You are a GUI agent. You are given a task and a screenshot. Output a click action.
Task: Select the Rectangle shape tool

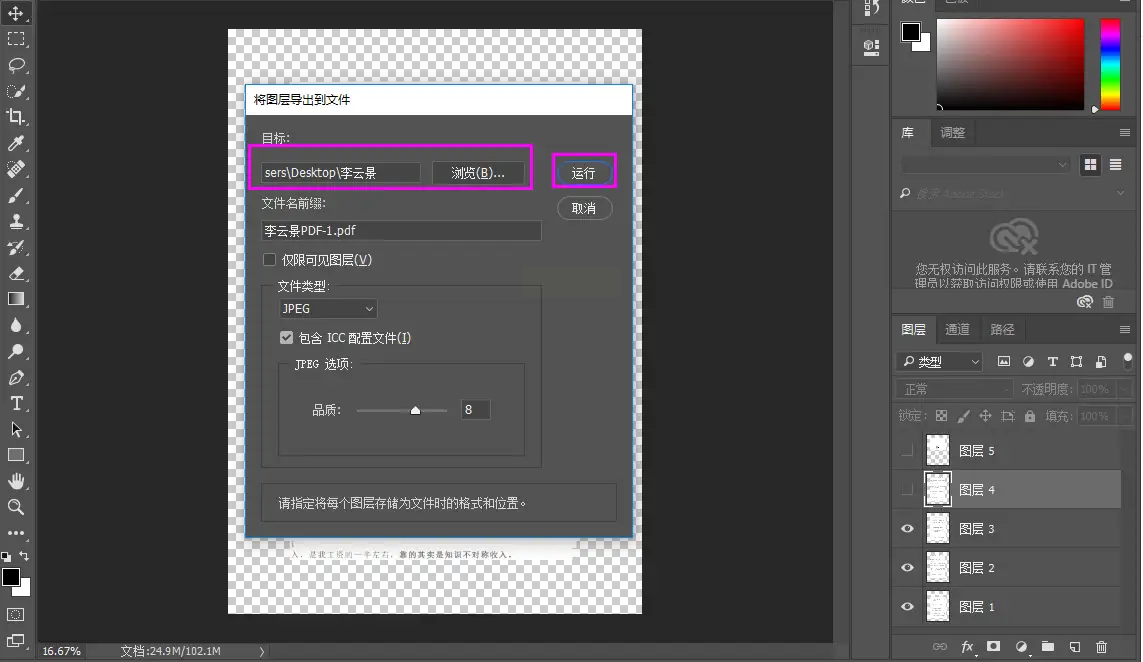click(15, 455)
